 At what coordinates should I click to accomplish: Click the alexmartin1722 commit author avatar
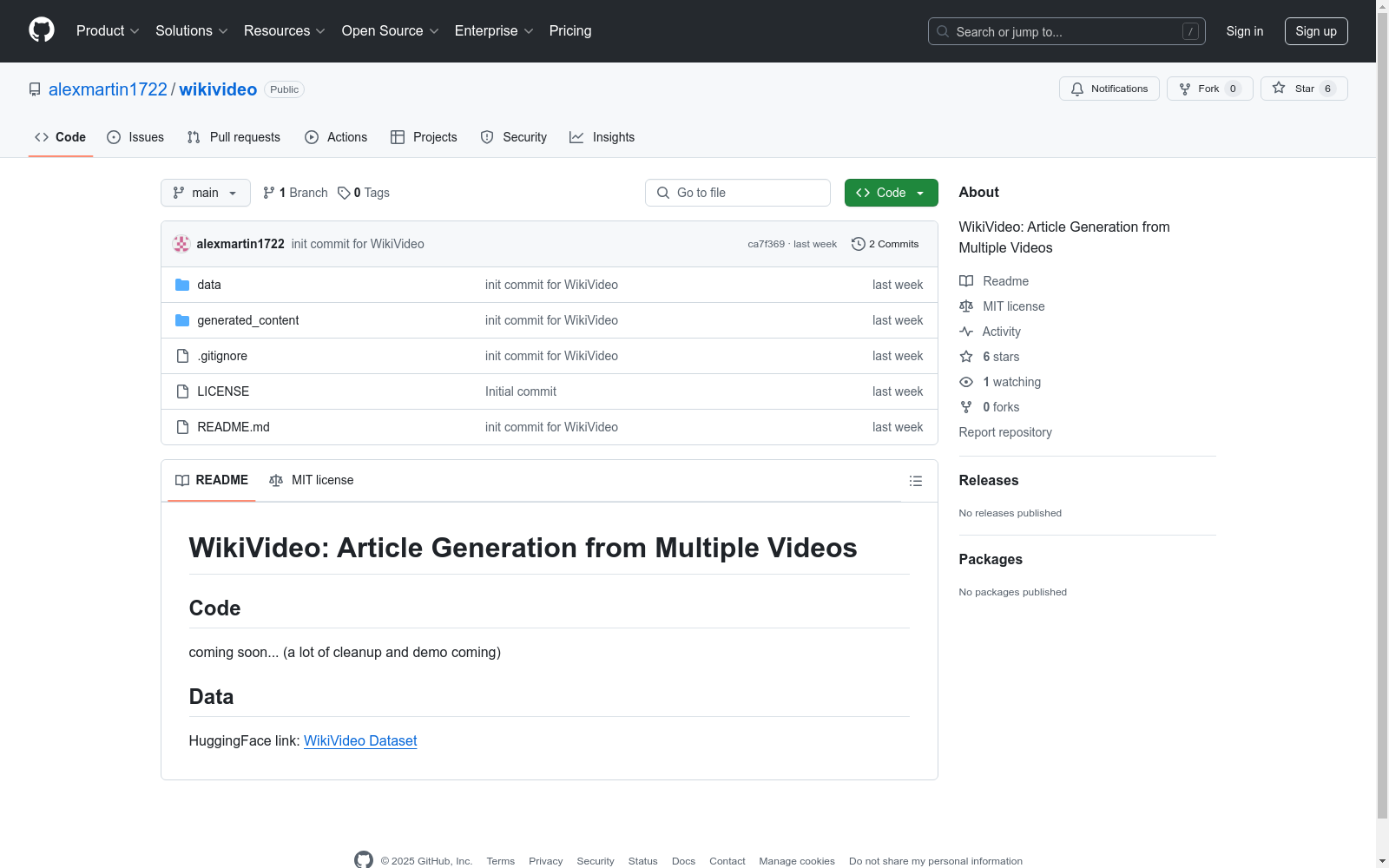point(181,244)
